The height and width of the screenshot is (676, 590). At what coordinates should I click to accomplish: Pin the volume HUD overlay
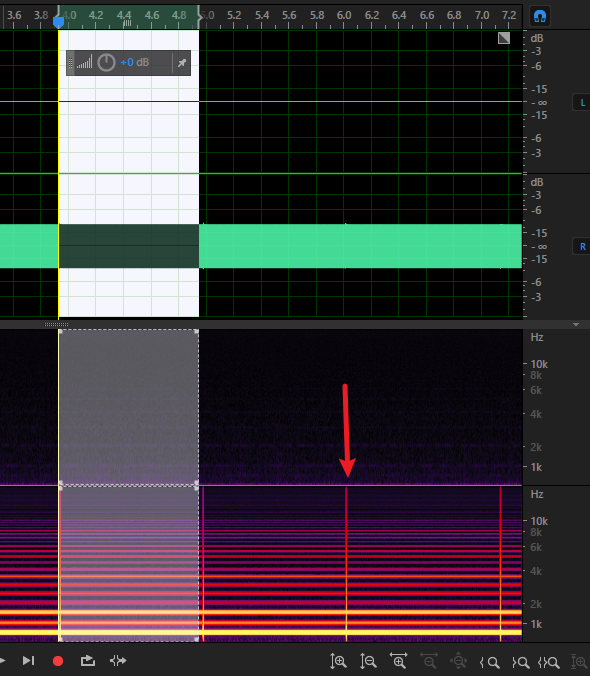click(x=182, y=63)
